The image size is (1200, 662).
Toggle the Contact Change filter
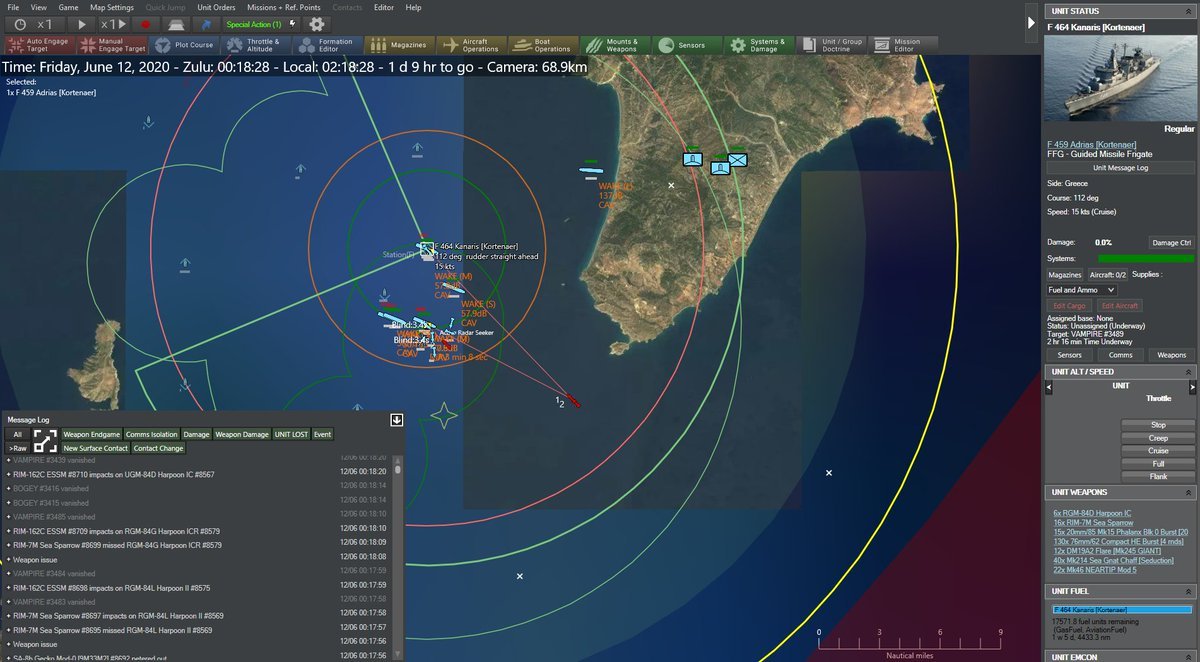[x=159, y=449]
